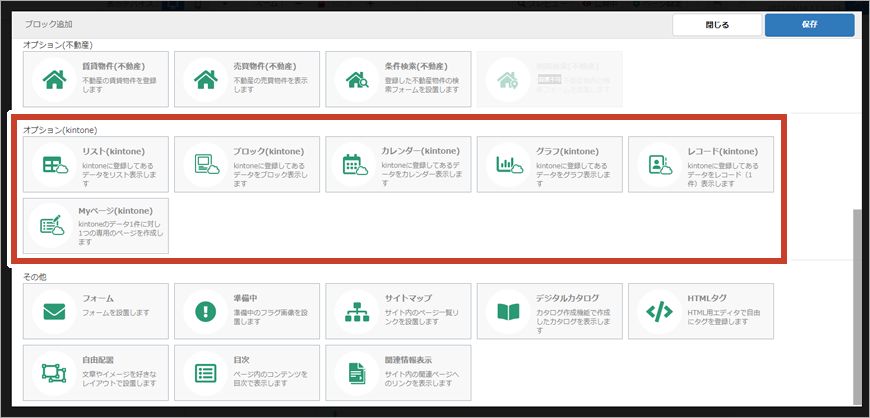870x418 pixels.
Task: Select the ブロック(kintone) icon
Action: 204,165
